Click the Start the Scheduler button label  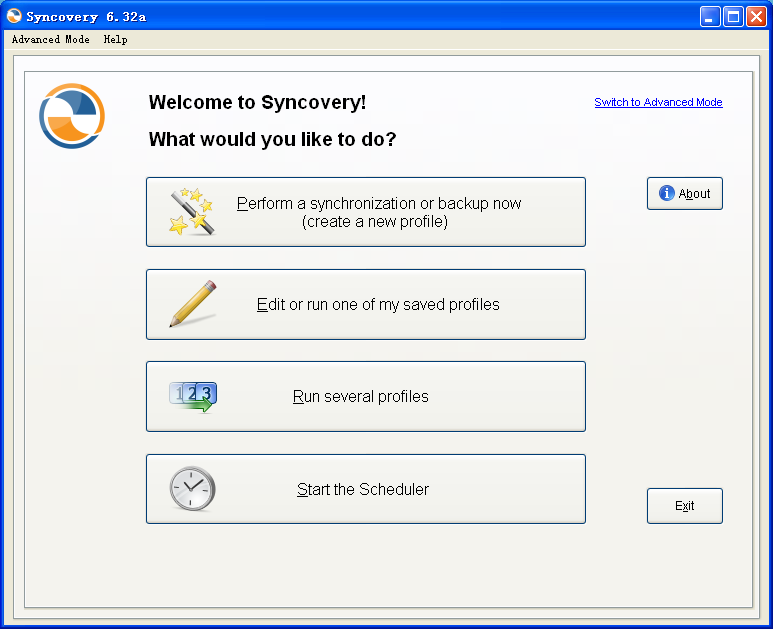(x=363, y=489)
